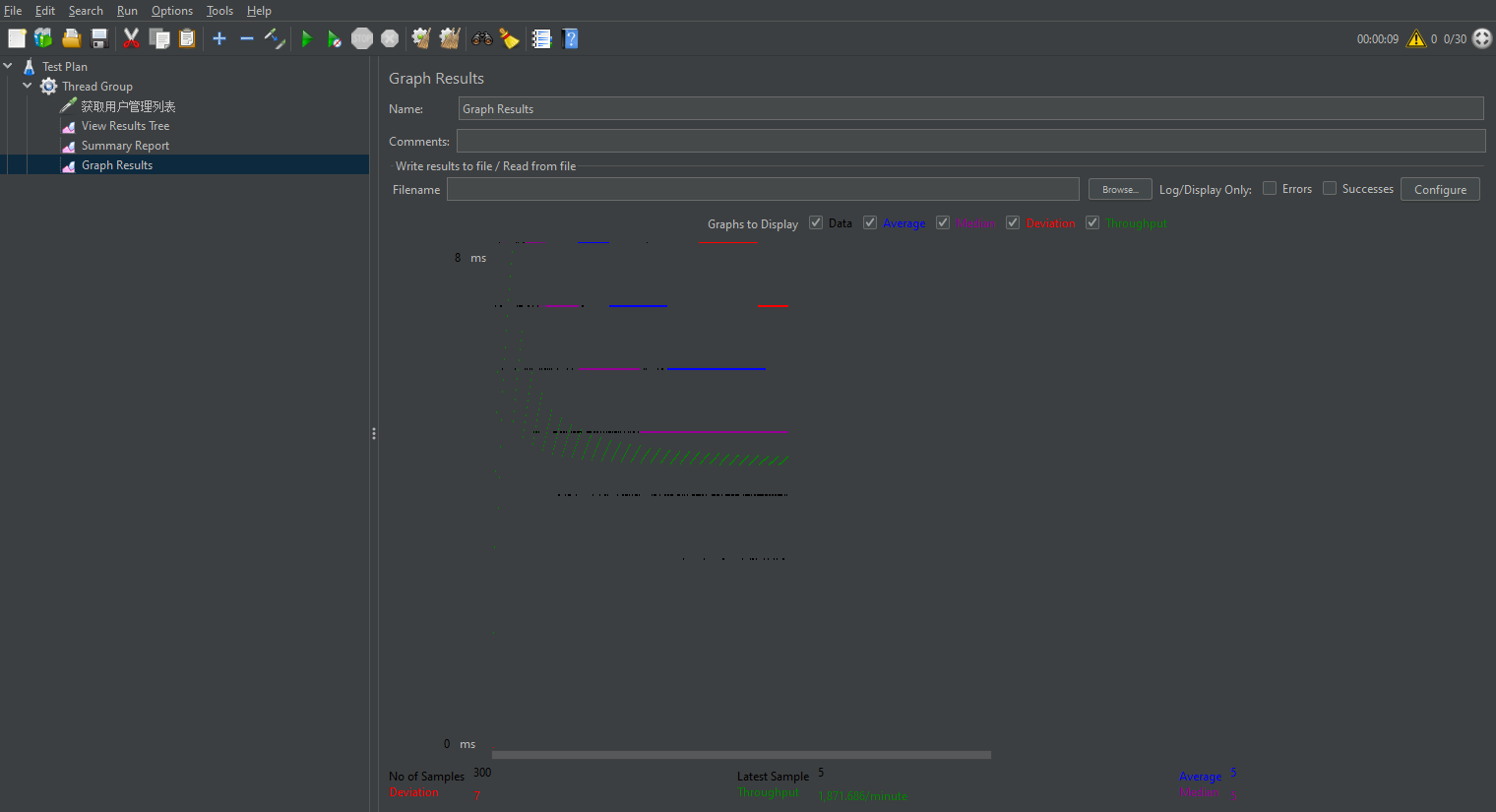Expand all nodes with plus icon
Image resolution: width=1496 pixels, height=812 pixels.
[219, 38]
